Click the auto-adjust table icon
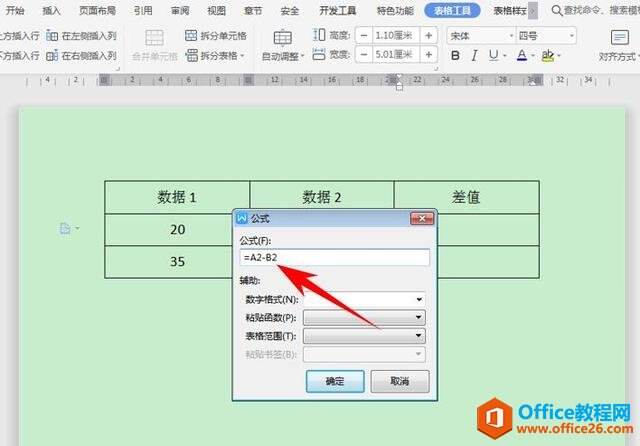The height and width of the screenshot is (446, 640). click(282, 38)
